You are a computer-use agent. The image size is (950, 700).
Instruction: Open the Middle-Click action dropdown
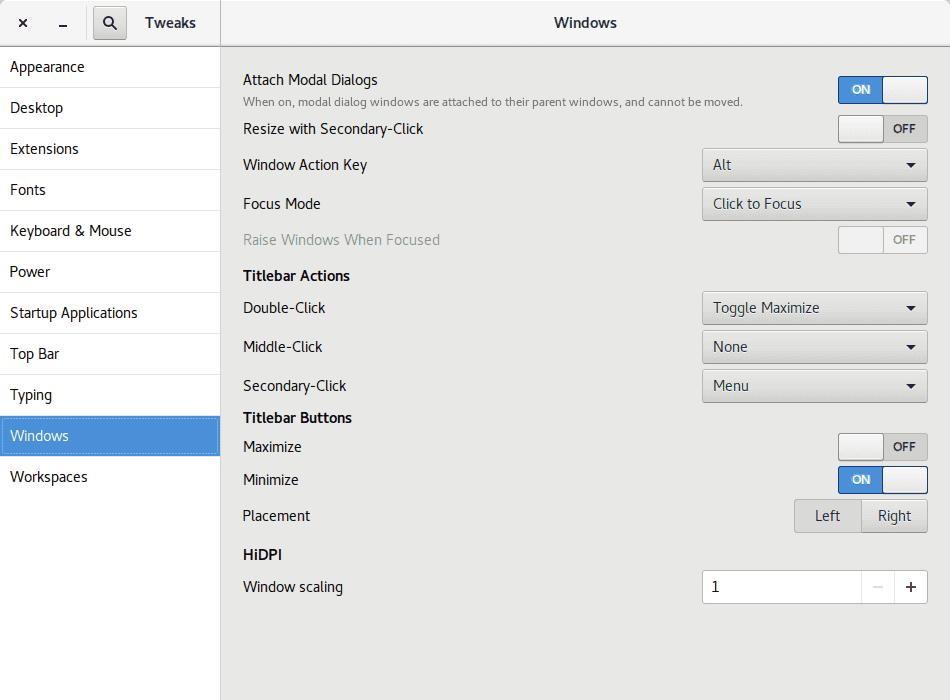pos(814,347)
